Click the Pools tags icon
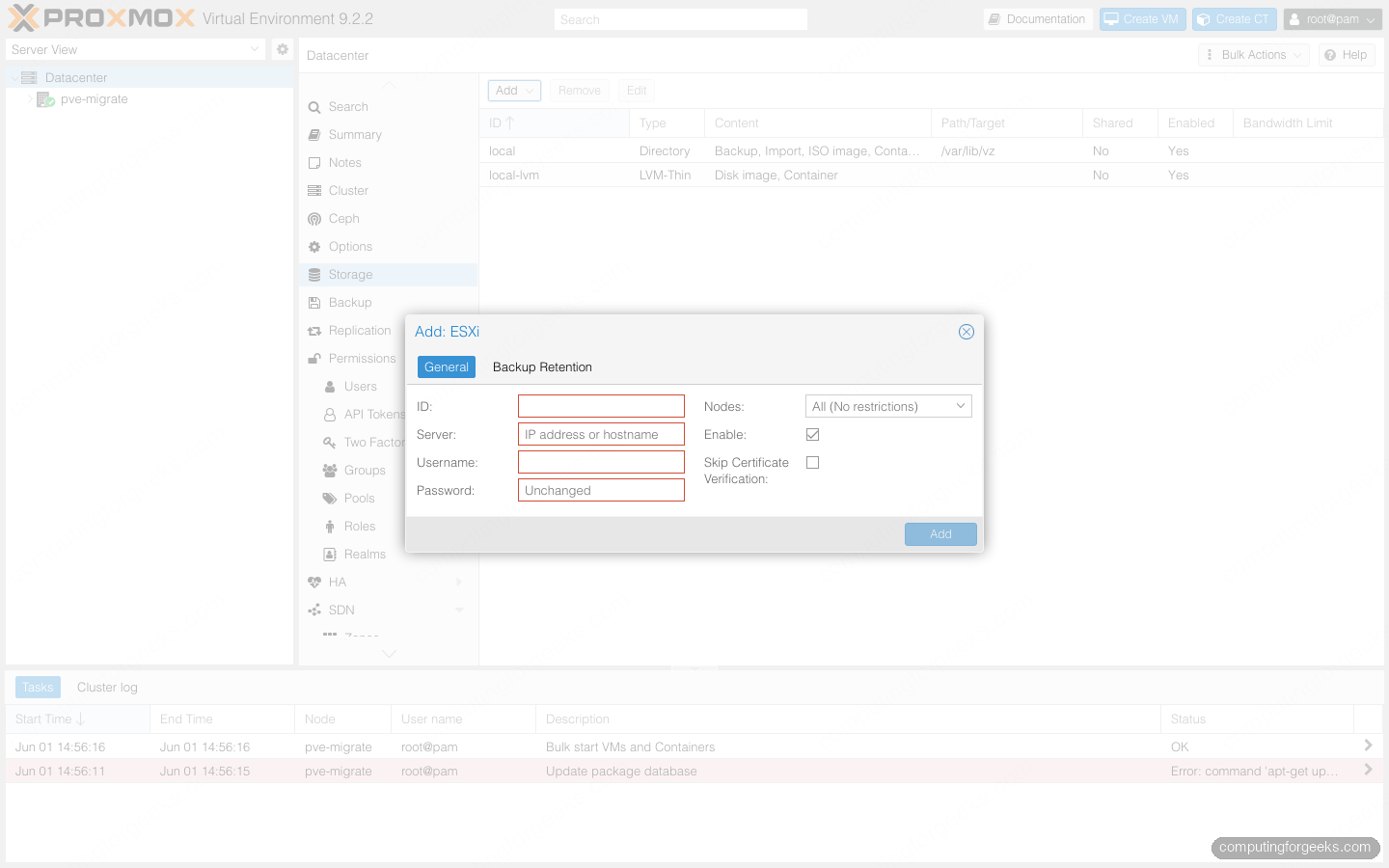The image size is (1389, 868). tap(330, 499)
